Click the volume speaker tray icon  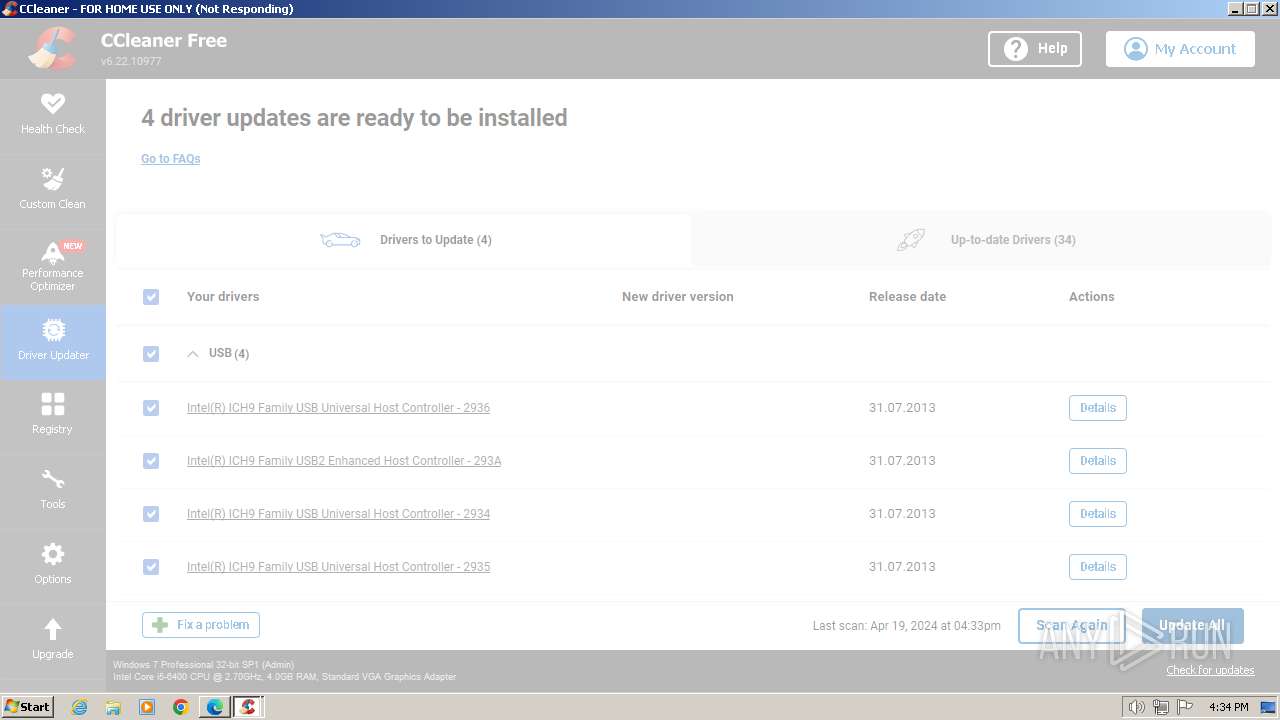1136,707
